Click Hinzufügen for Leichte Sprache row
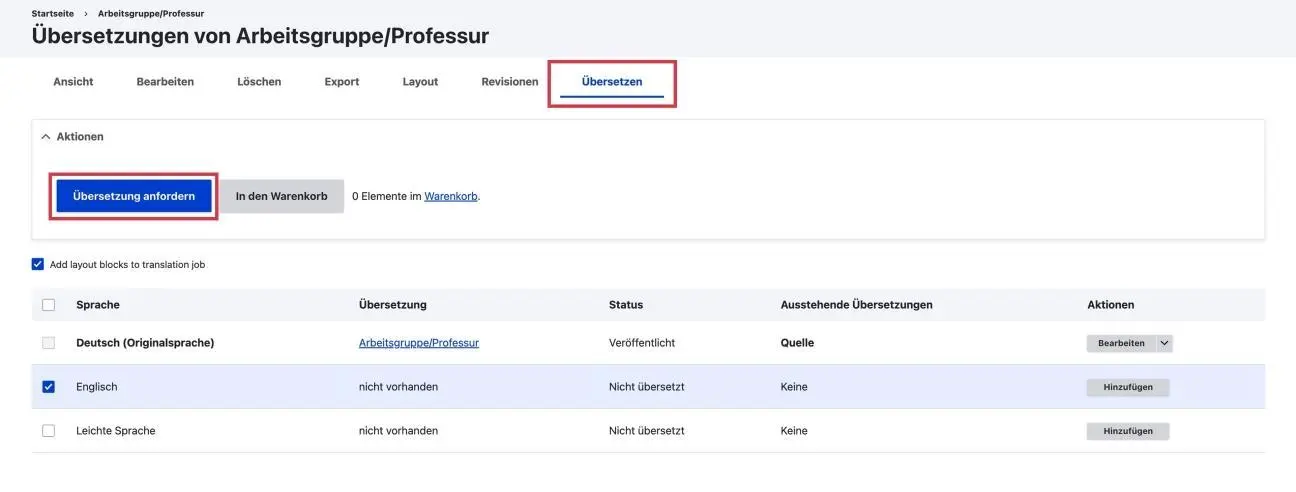This screenshot has width=1296, height=492. point(1127,431)
